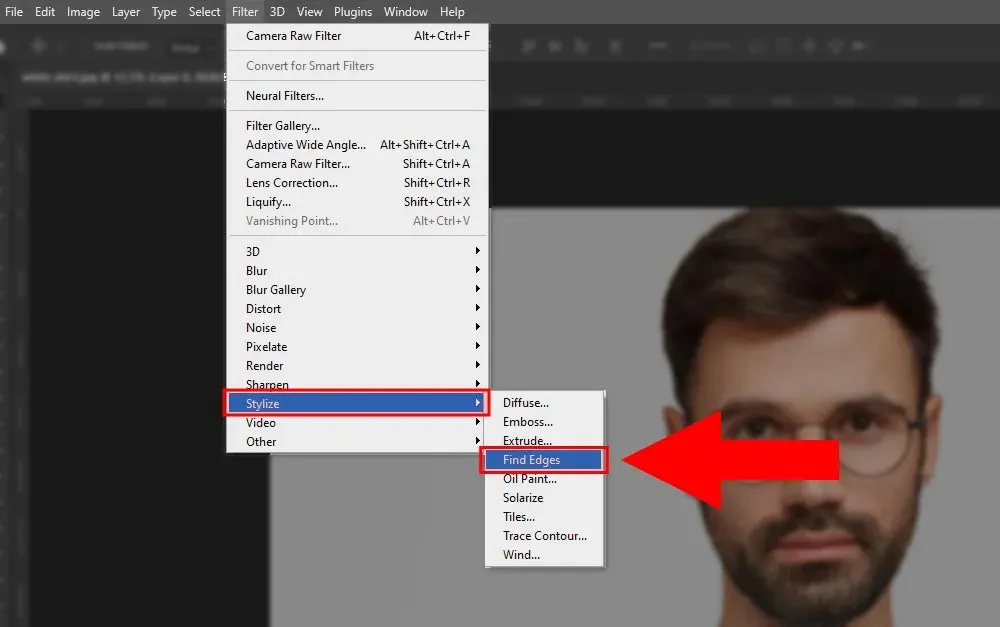This screenshot has width=1000, height=627.
Task: Expand the Video submenu
Action: 358,422
